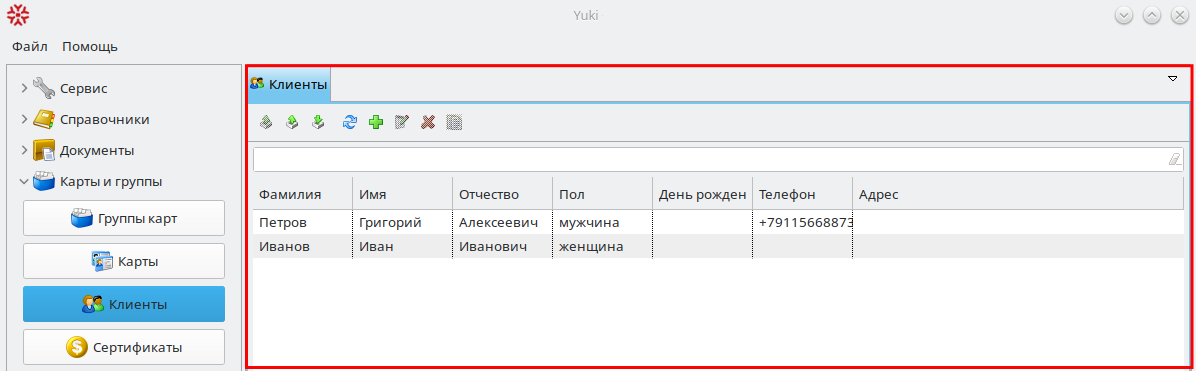Screen dimensions: 1196x371
Task: Open the Помощь menu
Action: (x=90, y=47)
